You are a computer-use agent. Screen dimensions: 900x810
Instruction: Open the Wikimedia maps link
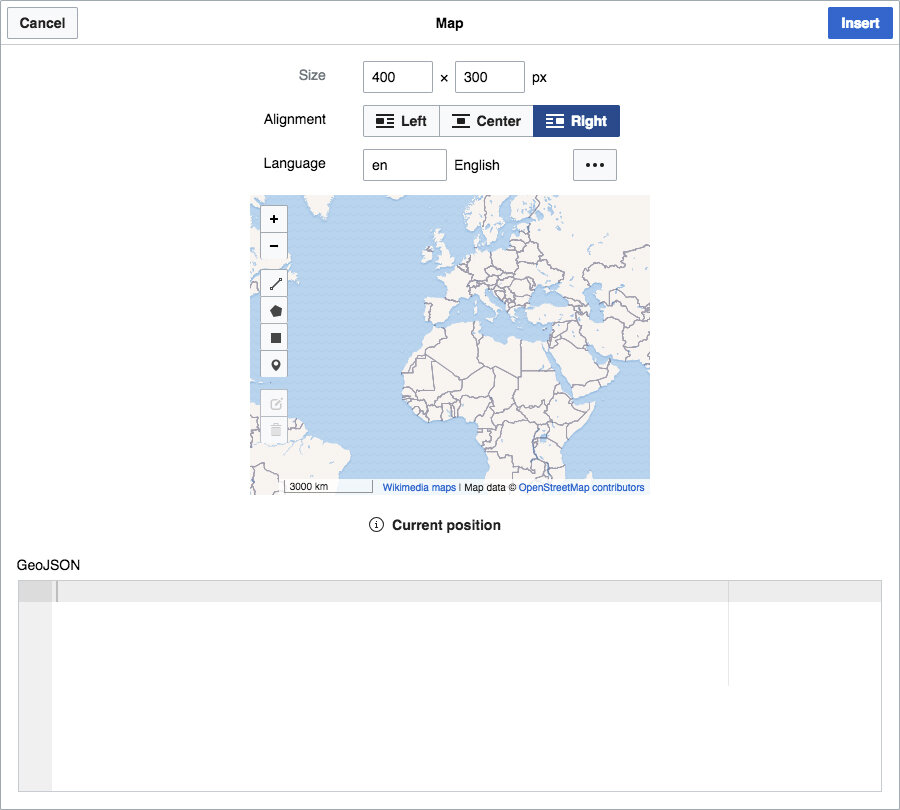[x=419, y=487]
